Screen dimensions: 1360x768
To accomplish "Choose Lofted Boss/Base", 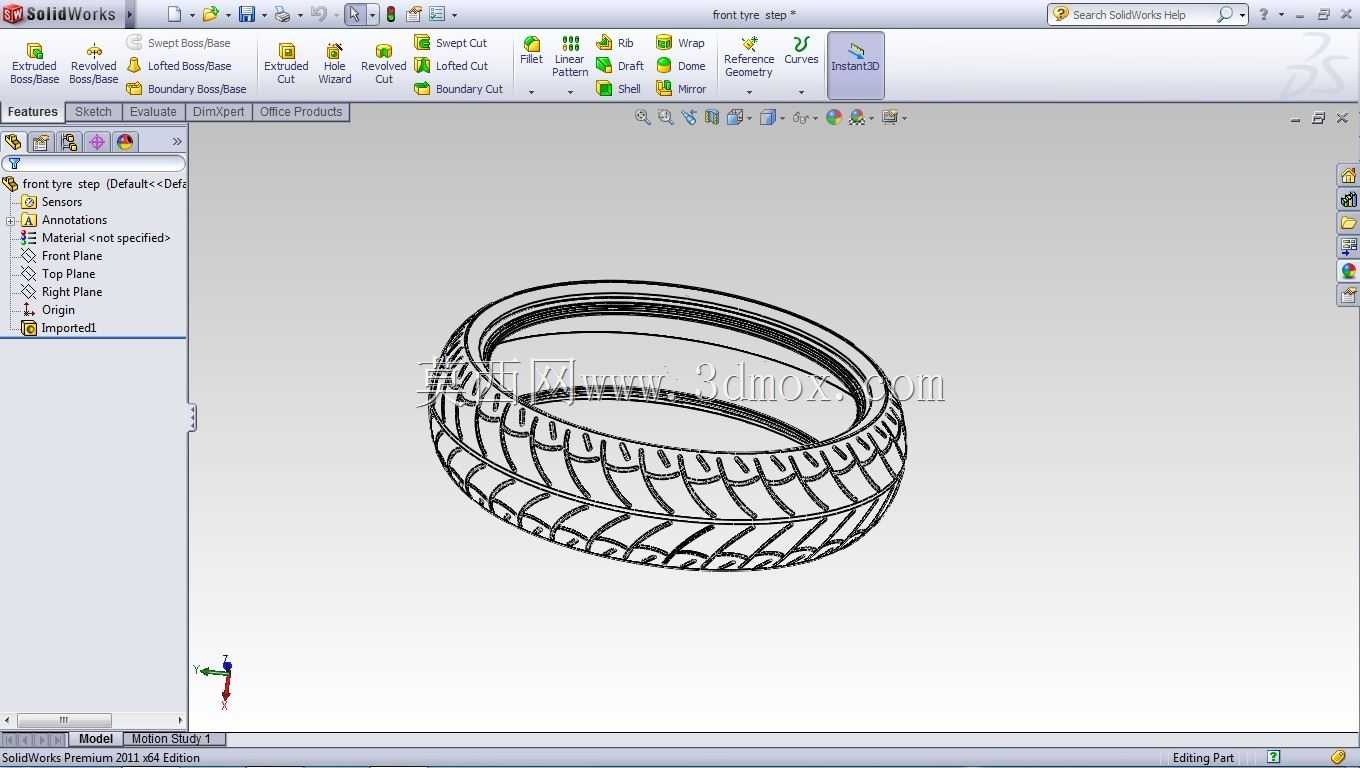I will coord(179,66).
